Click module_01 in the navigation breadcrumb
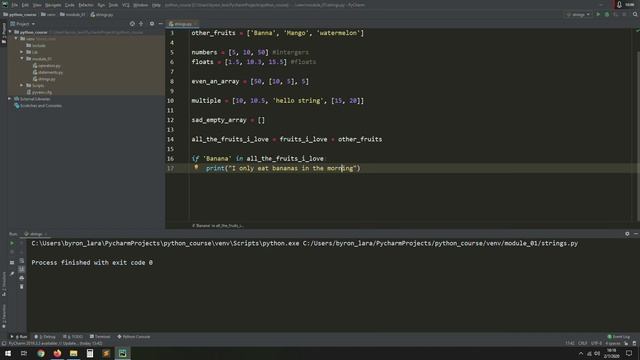This screenshot has height=360, width=640. coord(73,15)
